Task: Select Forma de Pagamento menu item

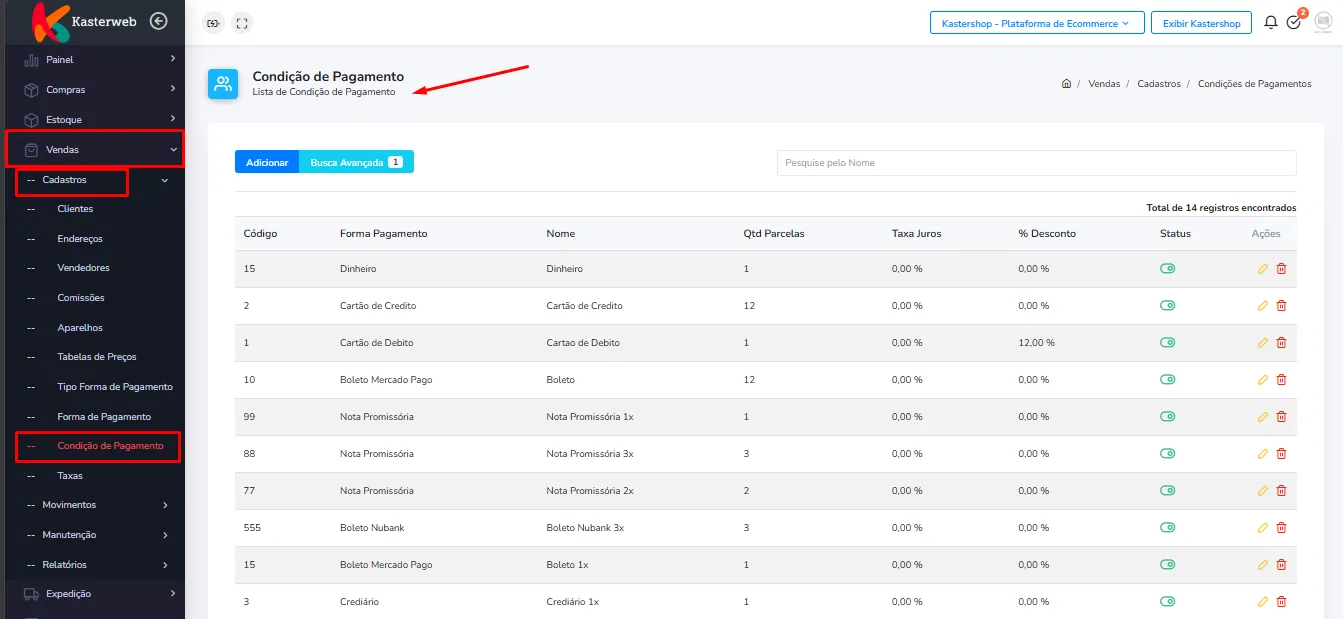Action: click(x=104, y=417)
